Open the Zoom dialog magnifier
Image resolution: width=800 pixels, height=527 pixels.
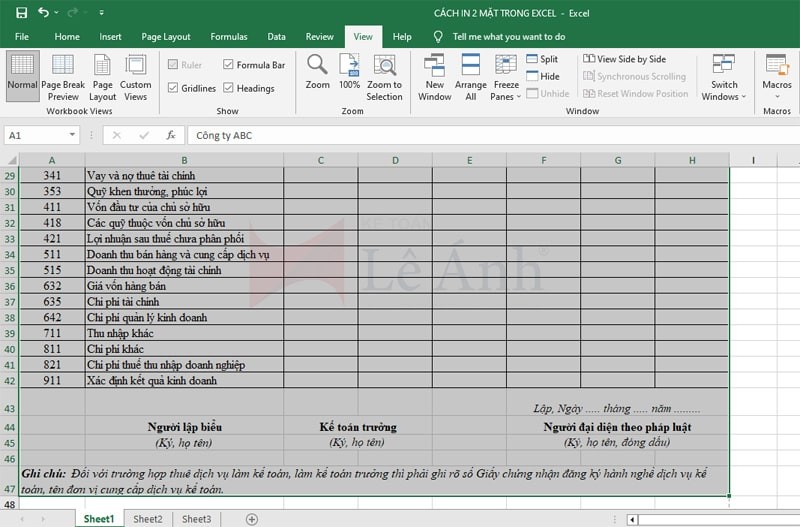coord(317,71)
